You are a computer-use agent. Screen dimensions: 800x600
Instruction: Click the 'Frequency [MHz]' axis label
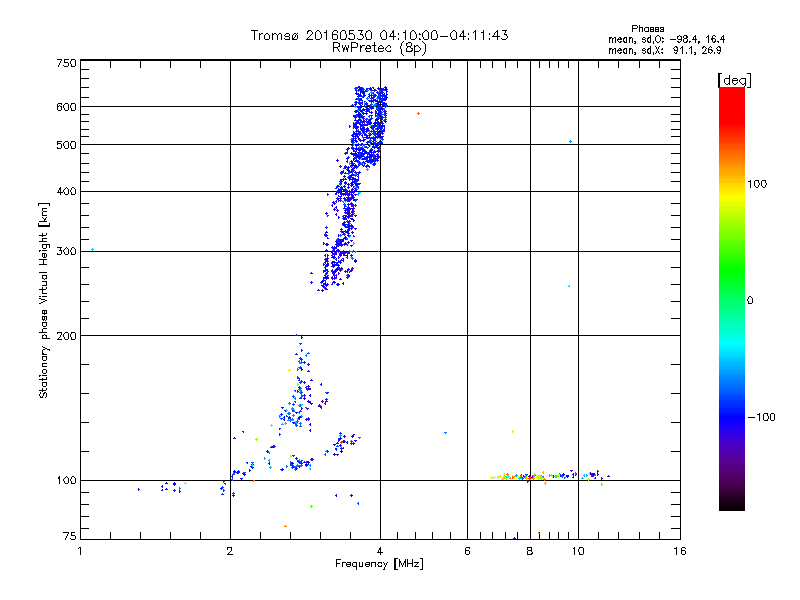tap(379, 564)
